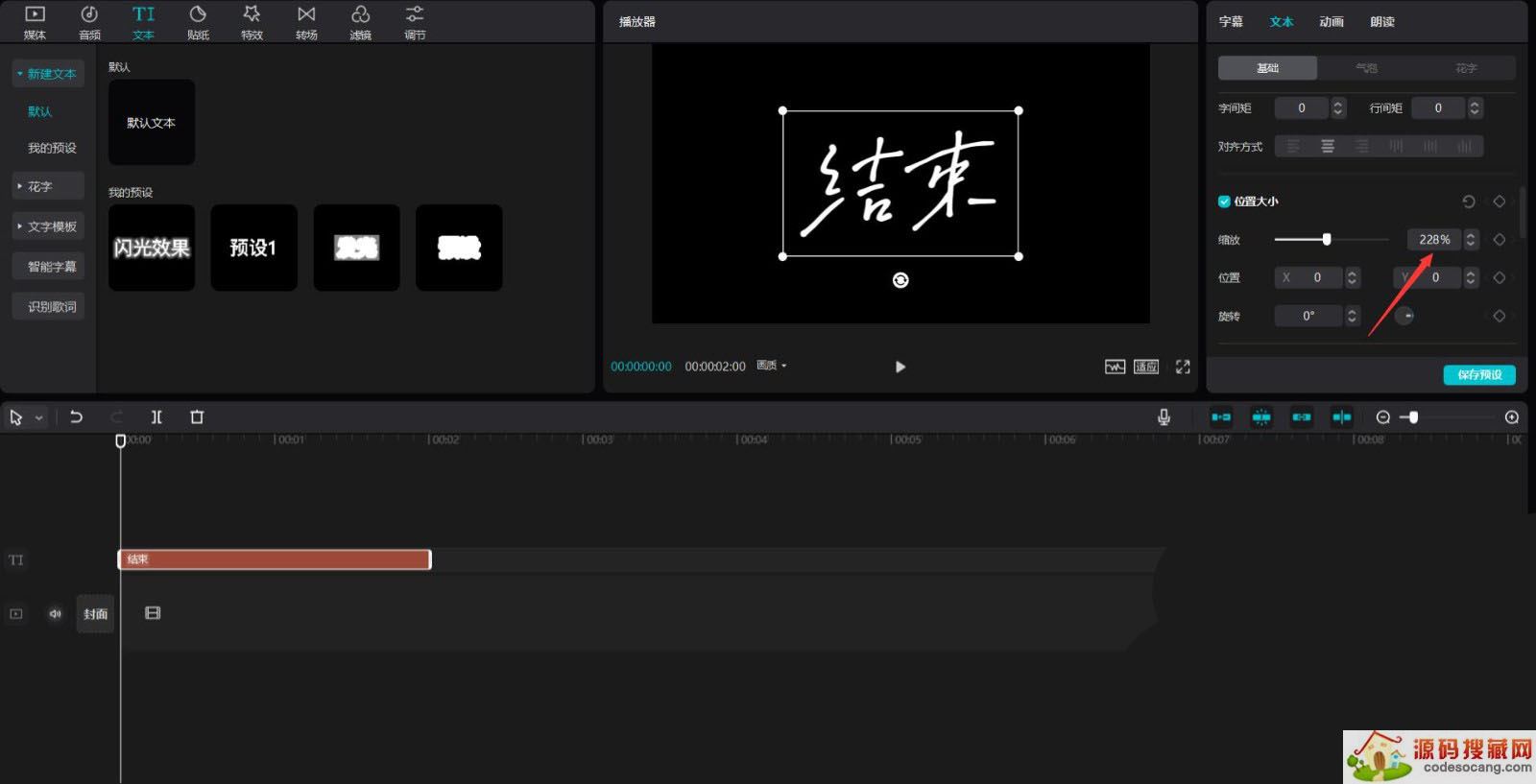Open 识别歌词 lyric recognition
This screenshot has height=784, width=1536.
(x=48, y=306)
